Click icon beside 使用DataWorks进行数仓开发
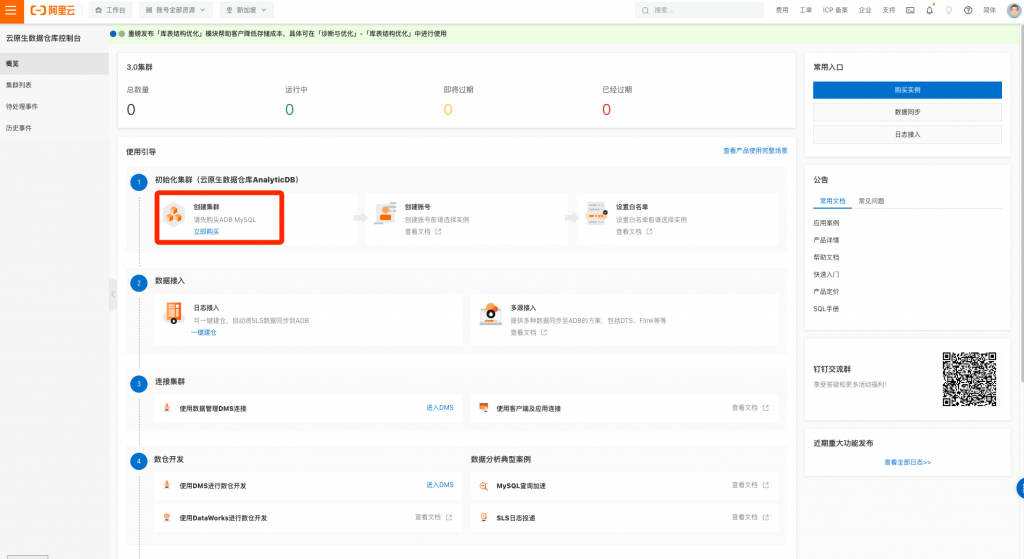1024x559 pixels. click(167, 517)
